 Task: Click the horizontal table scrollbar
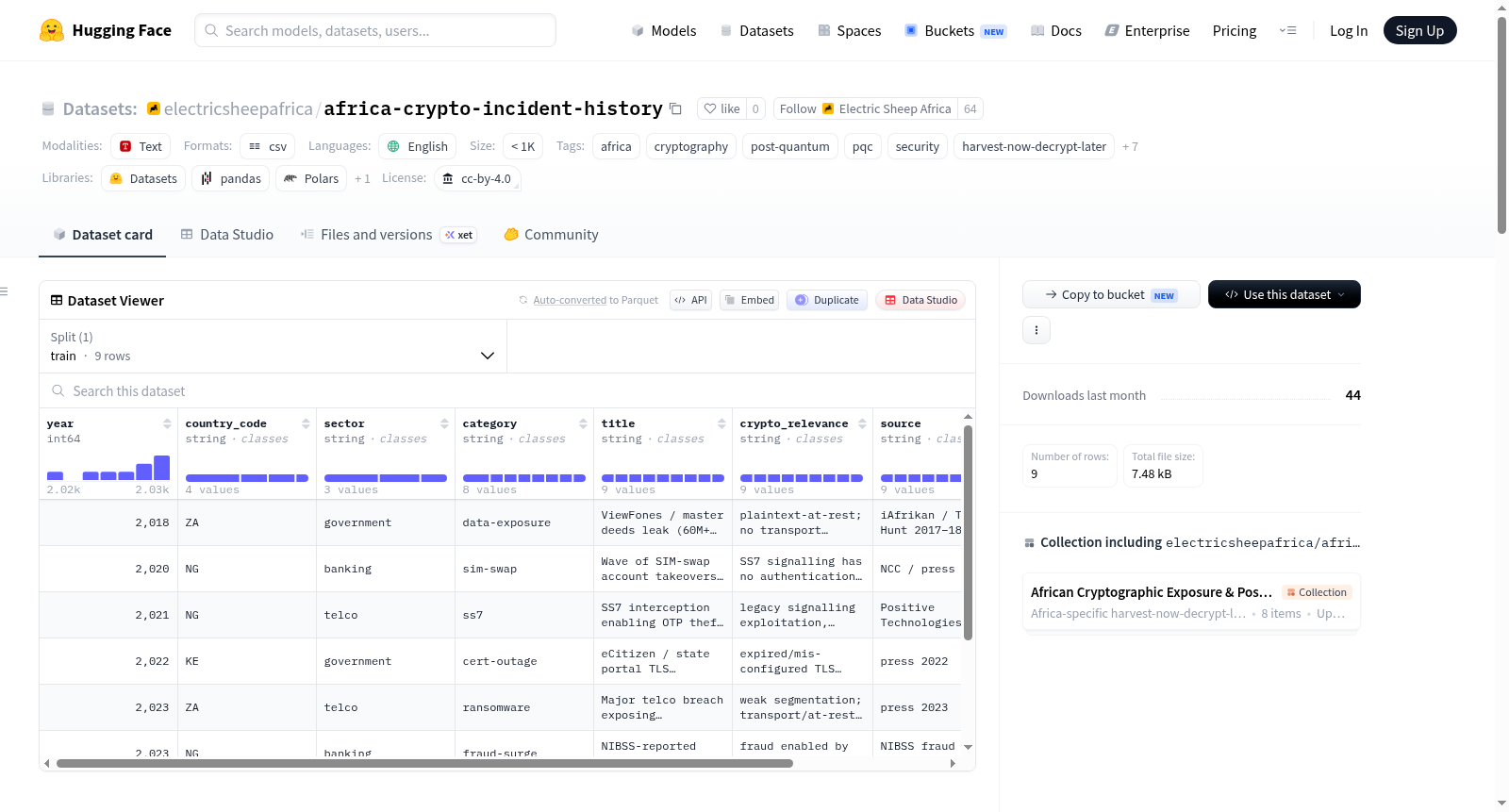click(424, 763)
